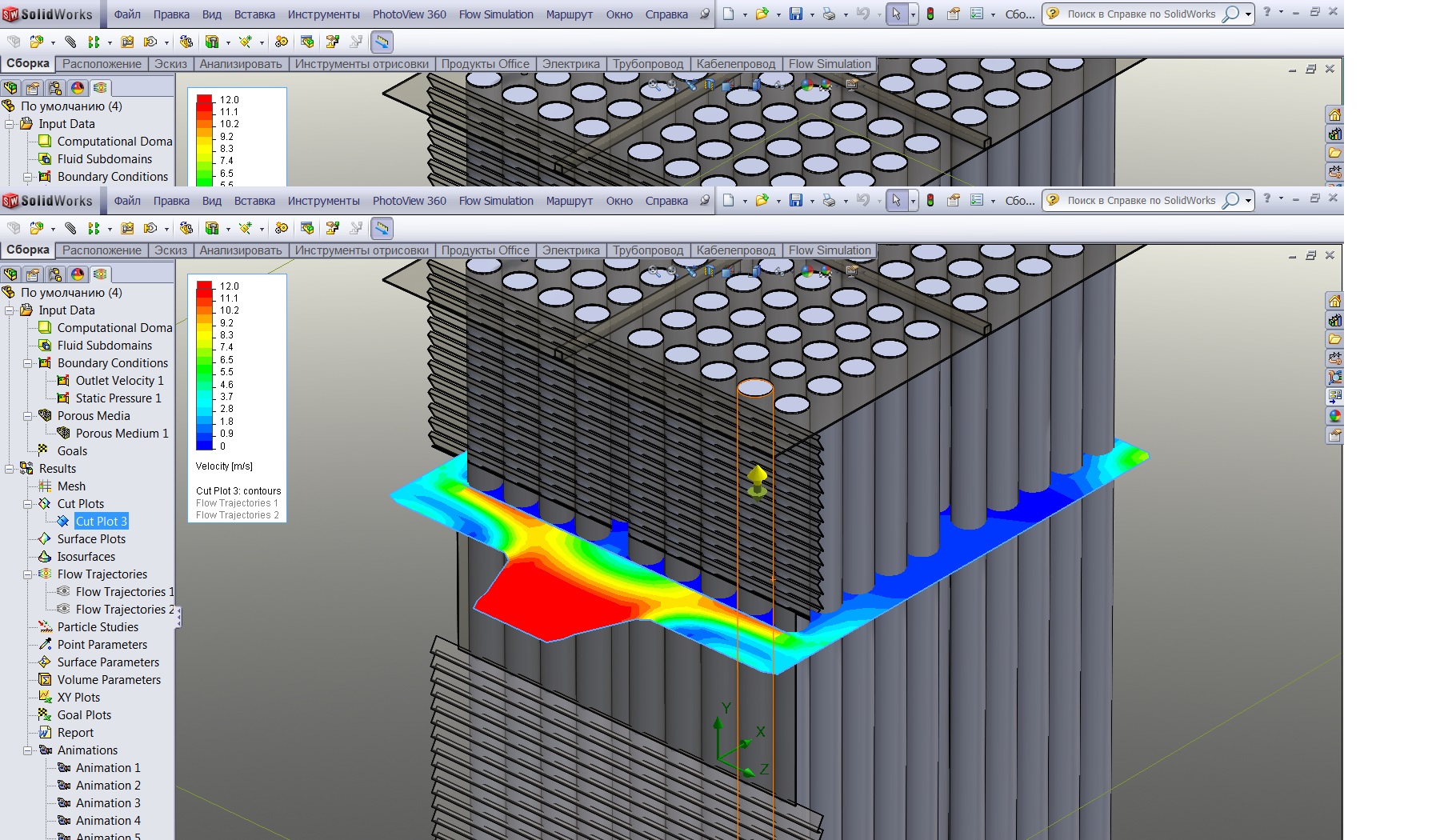Click Show Hidden Components in lower window toolbar
The width and height of the screenshot is (1440, 840).
tap(186, 228)
